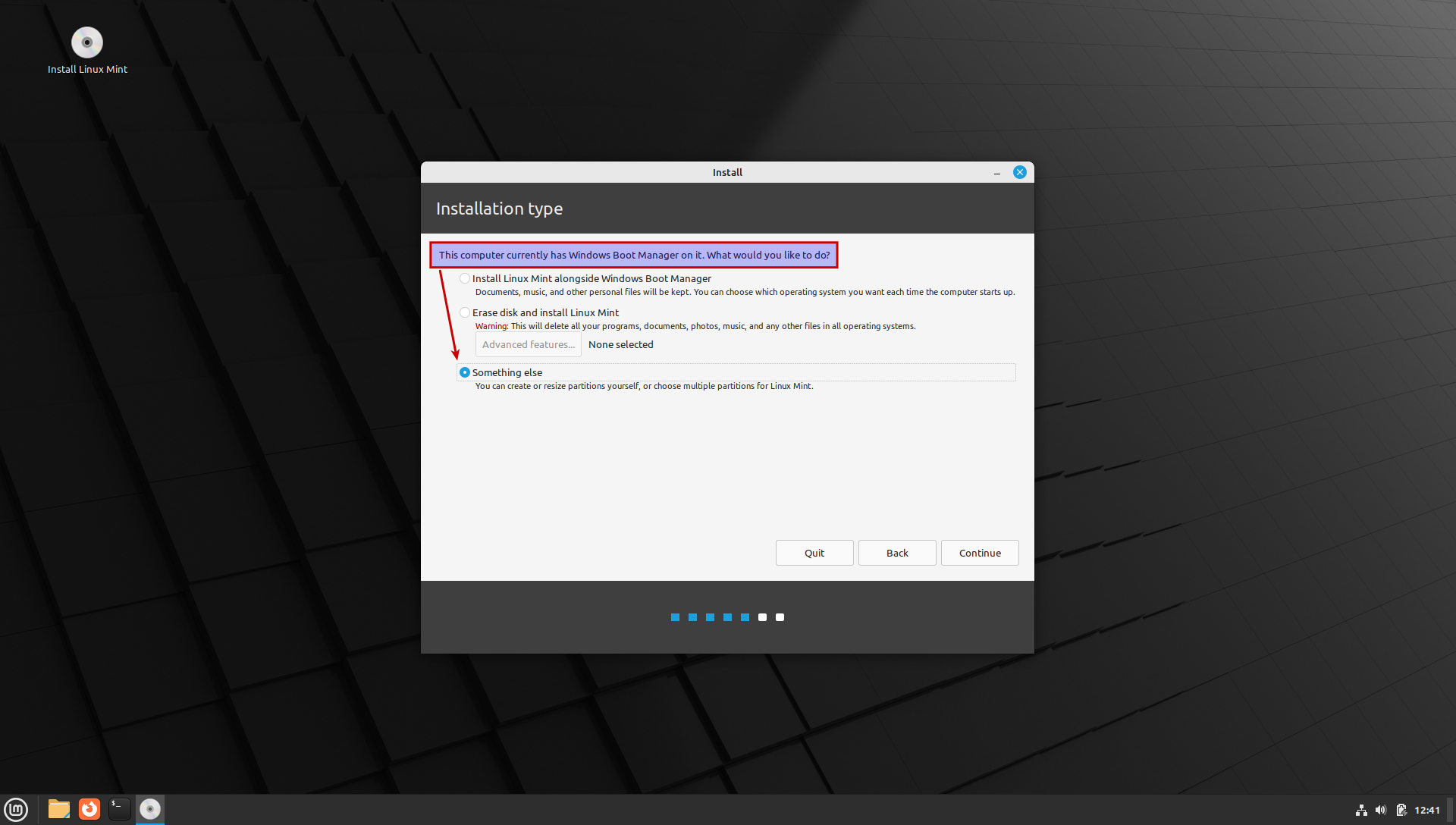Minimize the Install window

[997, 173]
